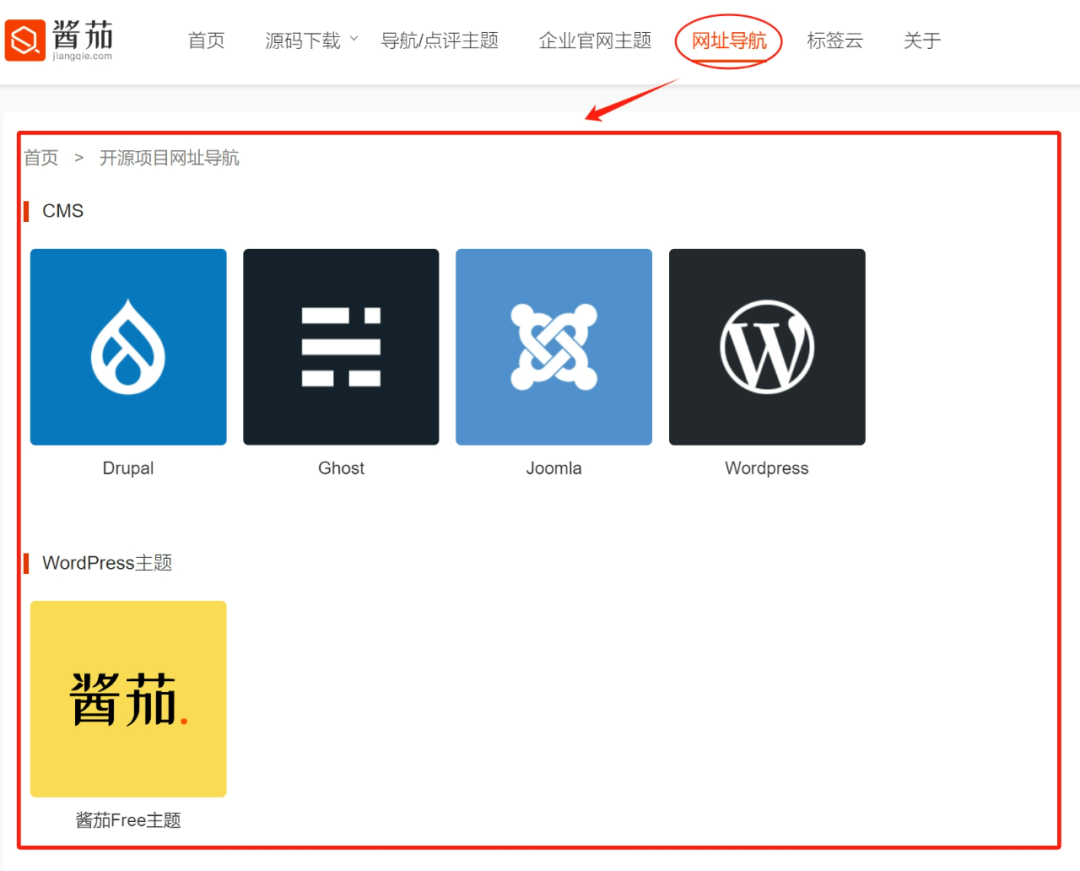Viewport: 1080px width, 871px height.
Task: Click the 开源项目网址导航 breadcrumb
Action: (169, 158)
